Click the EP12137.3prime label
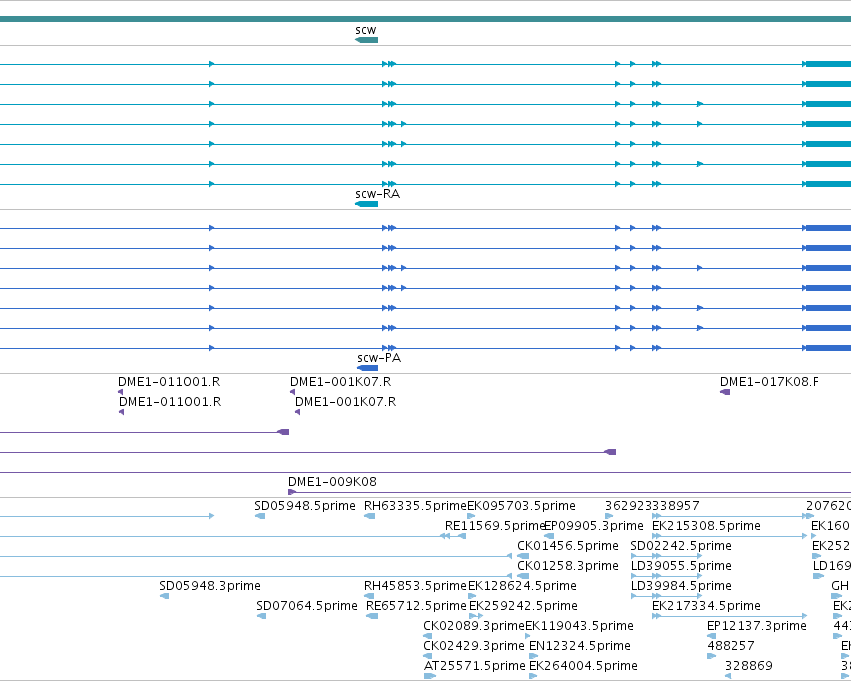This screenshot has width=851, height=681. [x=757, y=626]
